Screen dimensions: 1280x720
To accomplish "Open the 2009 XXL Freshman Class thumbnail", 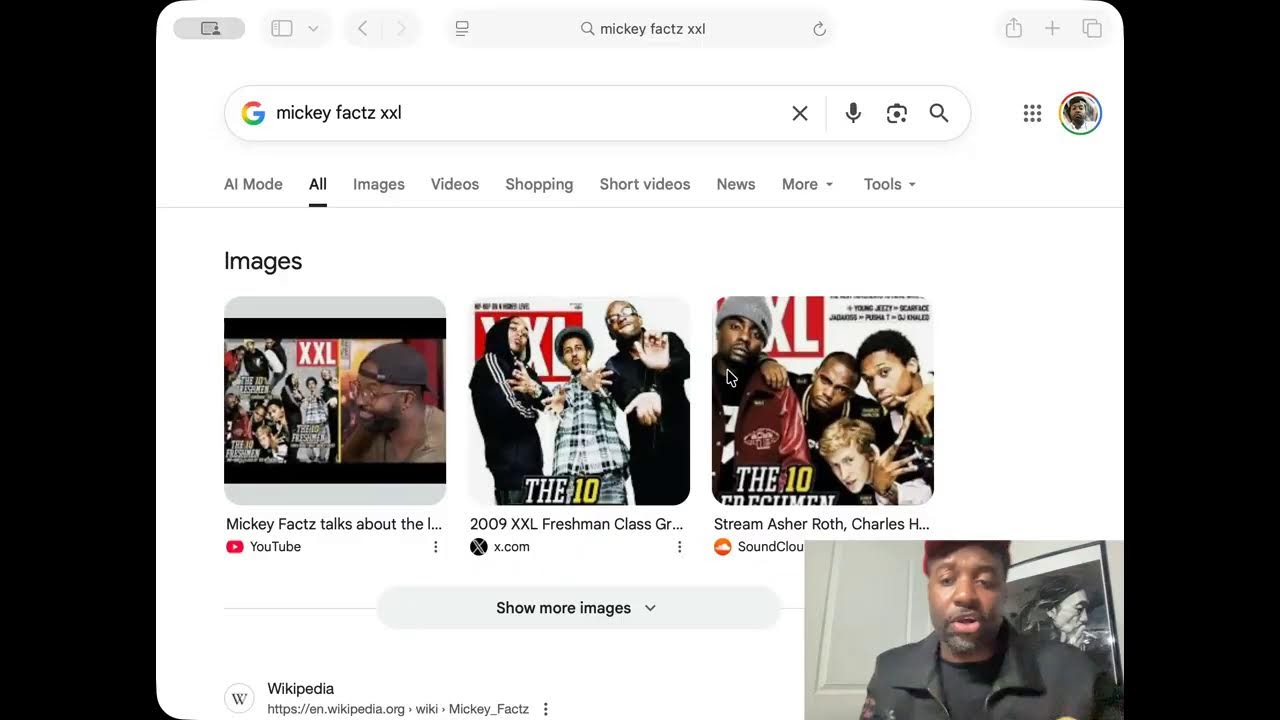I will (x=579, y=400).
